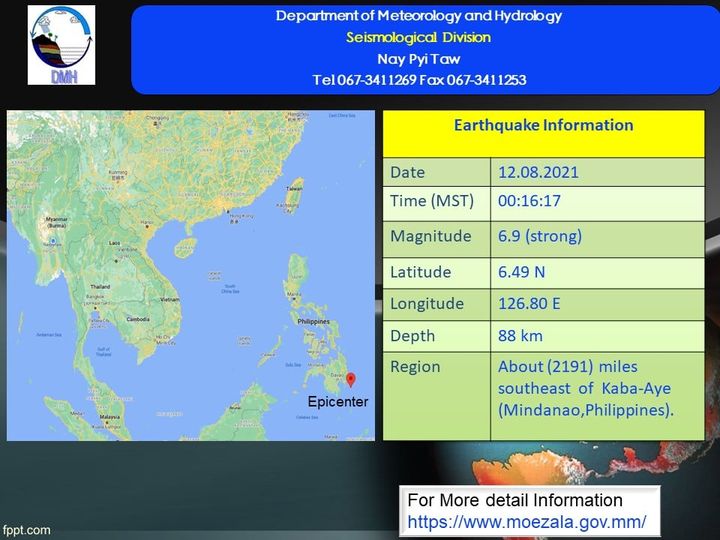Click the blue Naypyitaw location dot
Image resolution: width=720 pixels, height=540 pixels.
click(x=53, y=241)
